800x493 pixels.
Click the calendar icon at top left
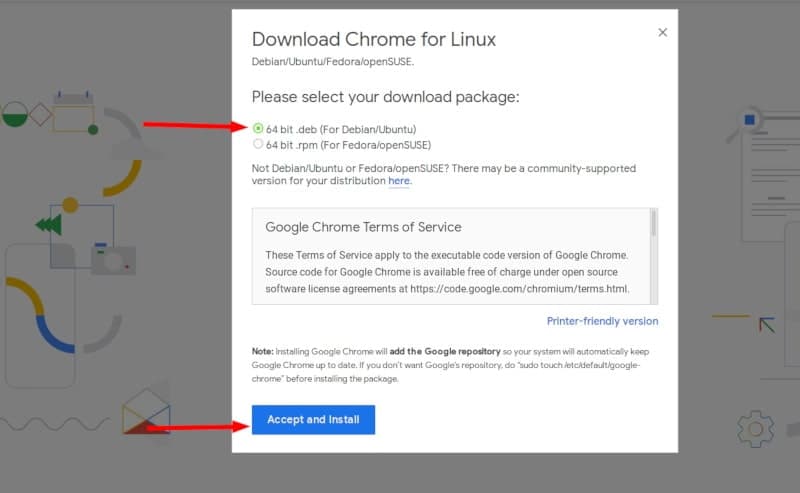click(x=73, y=111)
